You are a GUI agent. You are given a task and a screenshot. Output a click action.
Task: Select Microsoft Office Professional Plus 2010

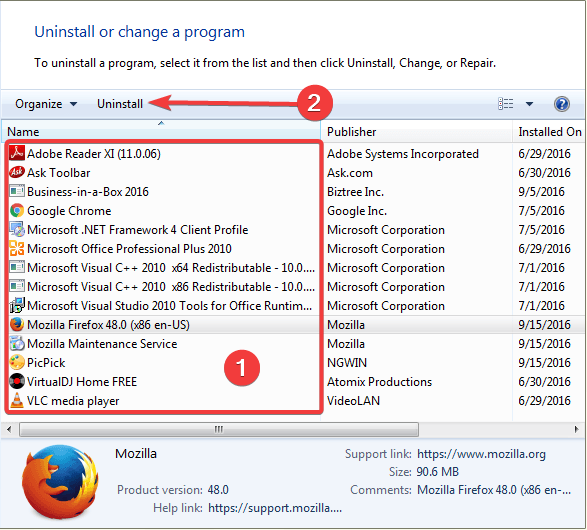tap(129, 249)
